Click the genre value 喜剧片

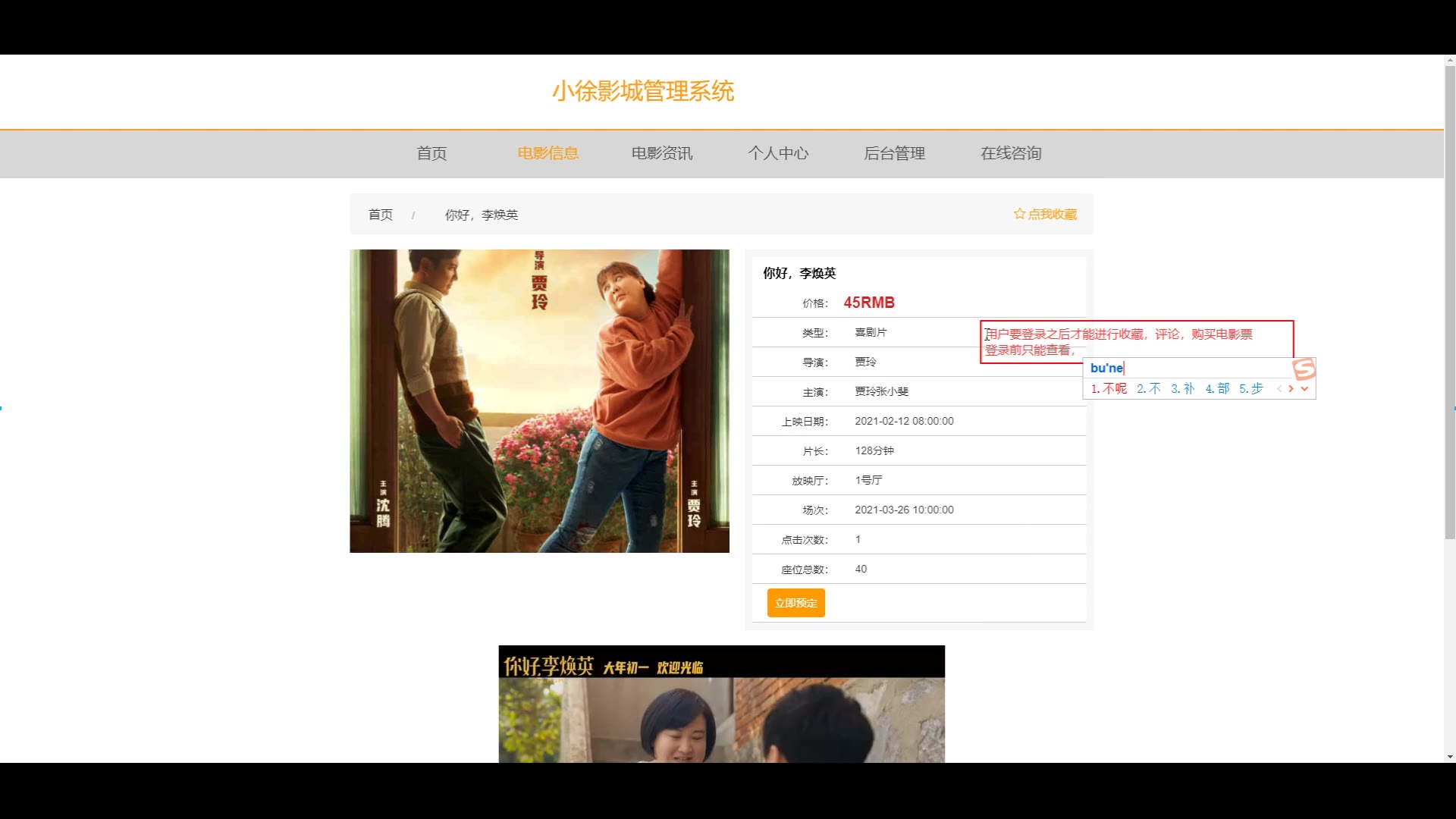871,332
